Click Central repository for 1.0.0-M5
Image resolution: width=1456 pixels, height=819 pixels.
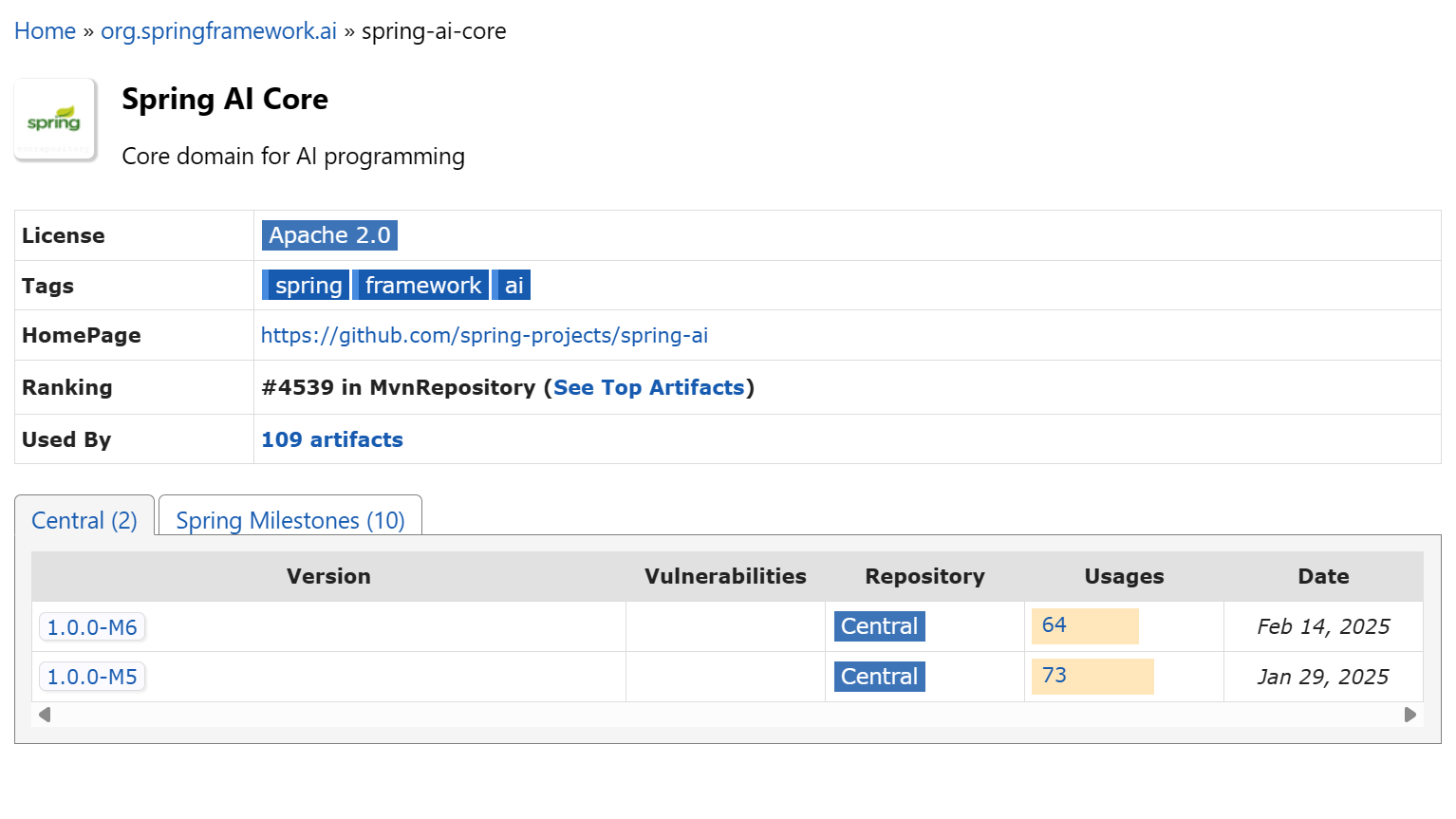tap(880, 677)
